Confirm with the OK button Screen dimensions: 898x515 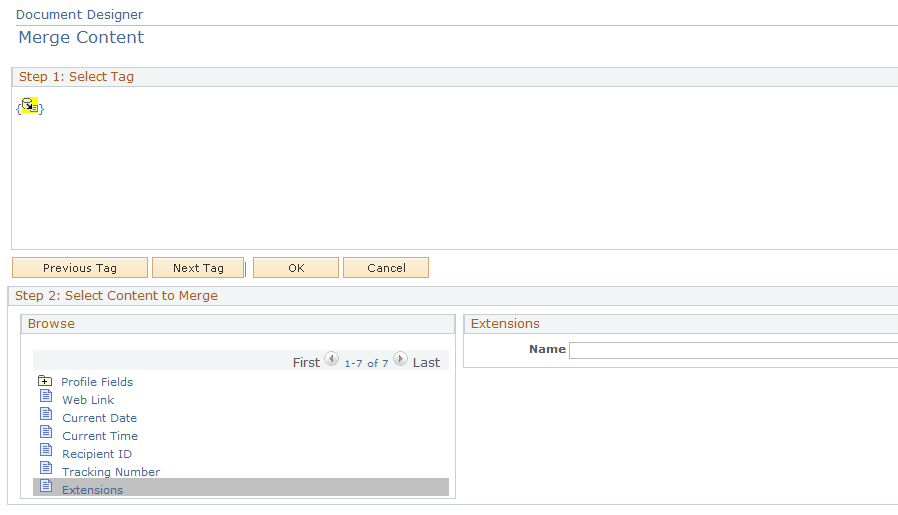pyautogui.click(x=296, y=268)
